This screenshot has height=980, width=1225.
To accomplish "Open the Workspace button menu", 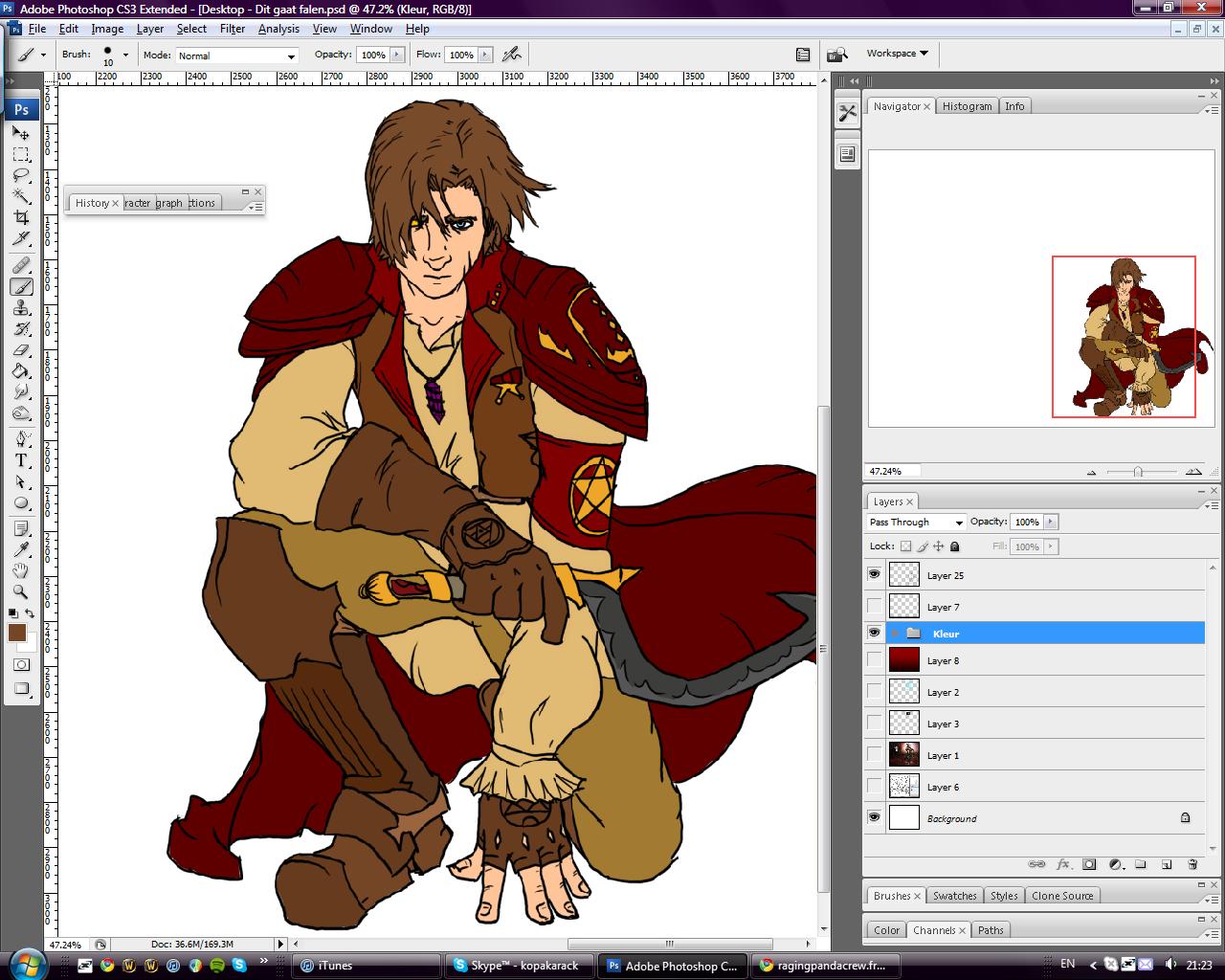I will 897,54.
